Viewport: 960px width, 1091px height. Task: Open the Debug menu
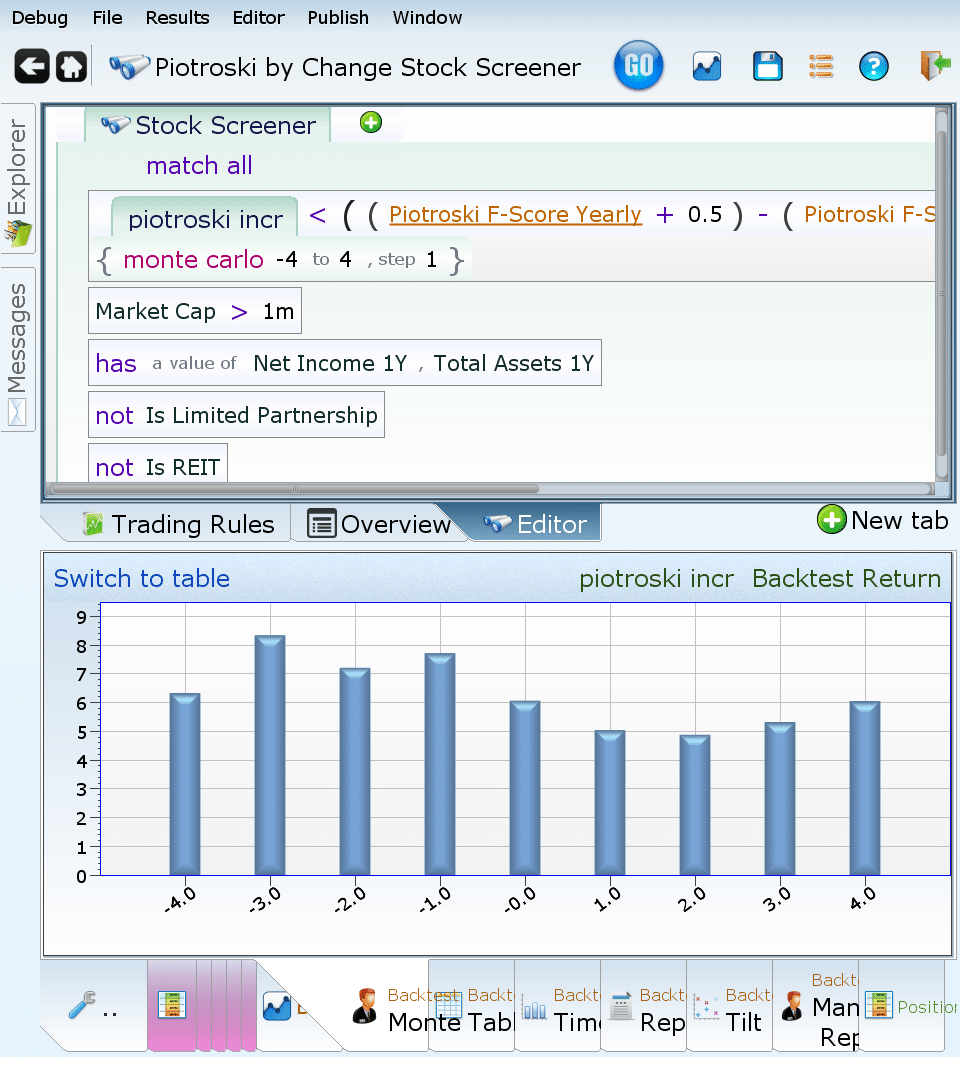[x=40, y=18]
